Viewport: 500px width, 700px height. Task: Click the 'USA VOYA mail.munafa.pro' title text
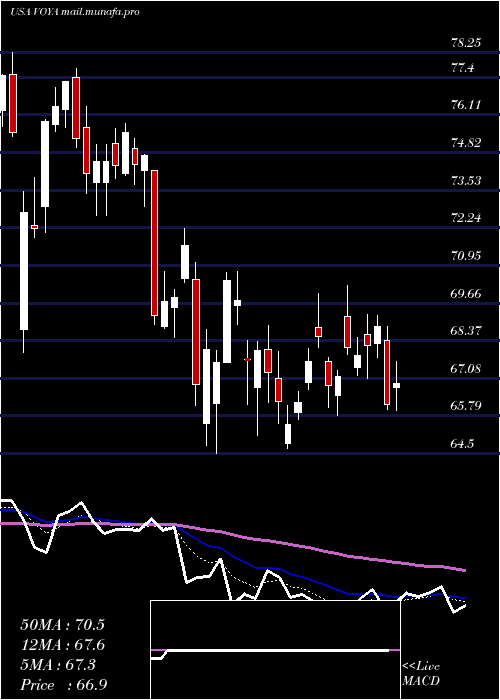(75, 12)
